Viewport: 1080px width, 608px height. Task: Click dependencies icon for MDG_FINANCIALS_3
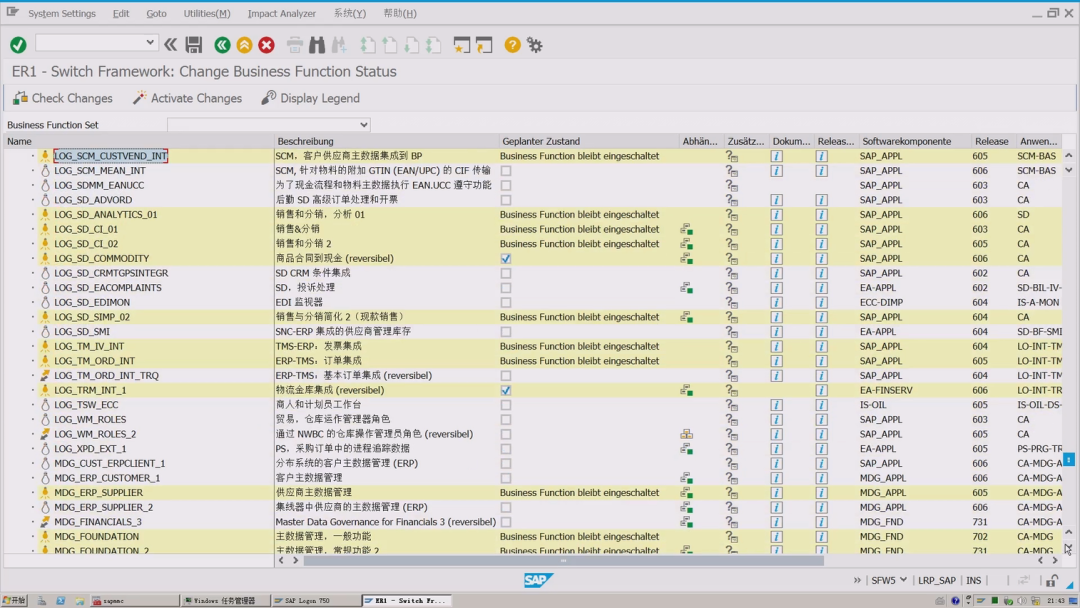point(687,523)
